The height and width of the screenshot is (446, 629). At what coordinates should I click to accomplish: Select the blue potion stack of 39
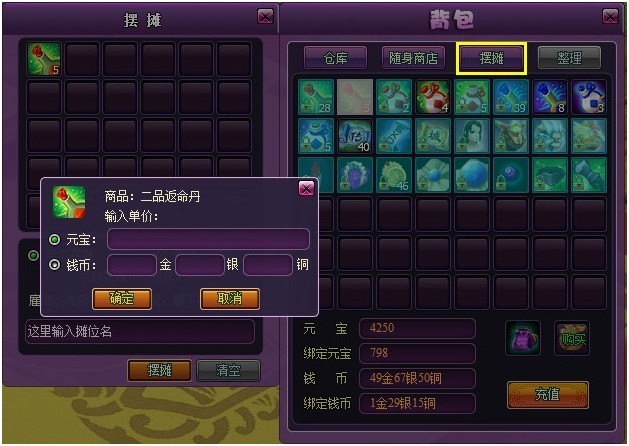point(511,97)
